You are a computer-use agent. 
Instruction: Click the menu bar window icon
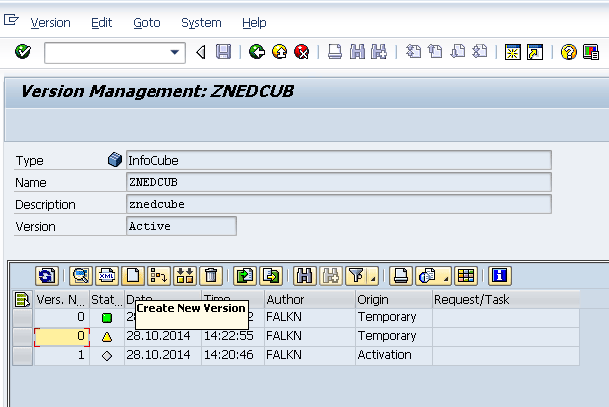pyautogui.click(x=11, y=19)
